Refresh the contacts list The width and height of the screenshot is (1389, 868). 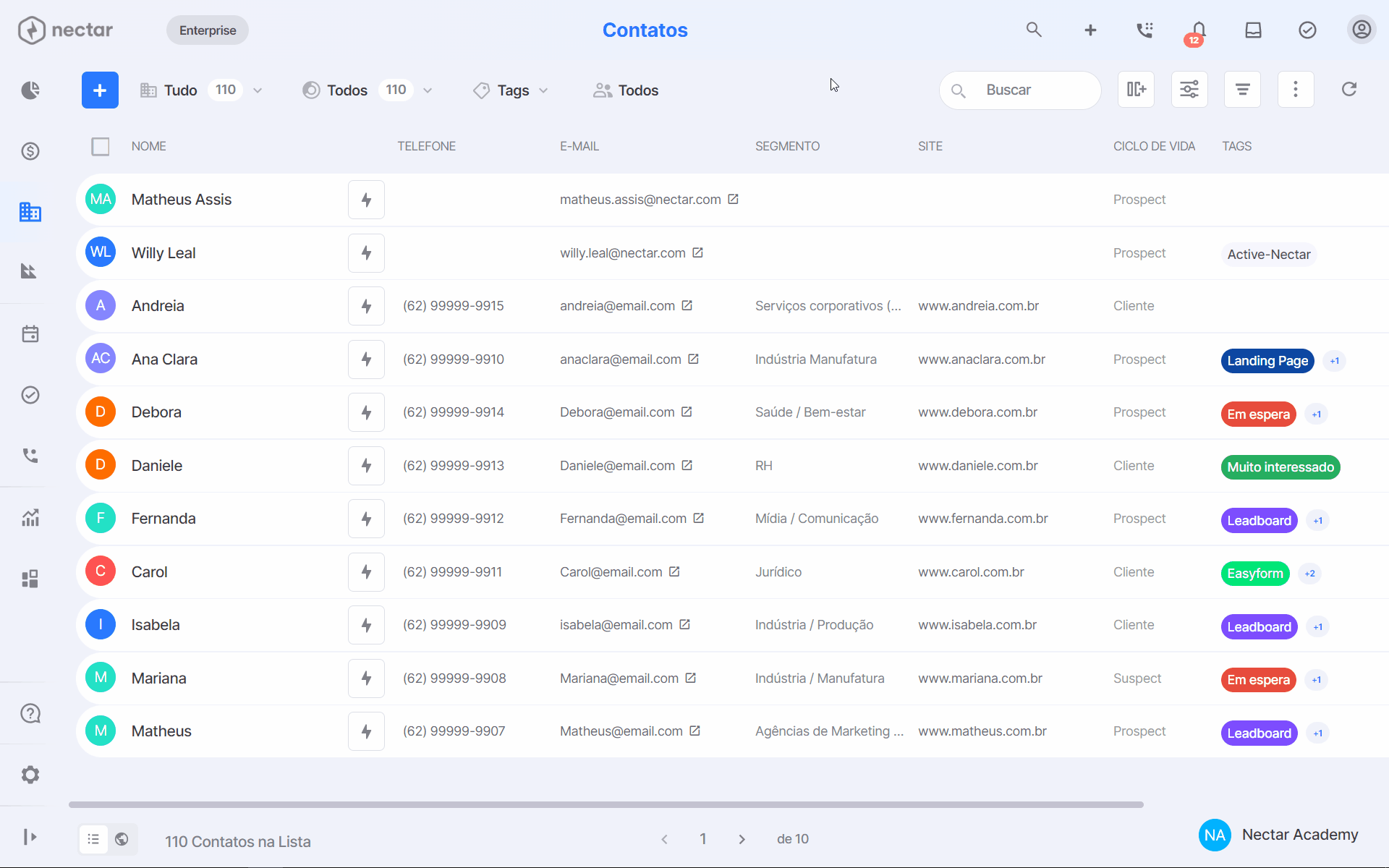coord(1349,90)
